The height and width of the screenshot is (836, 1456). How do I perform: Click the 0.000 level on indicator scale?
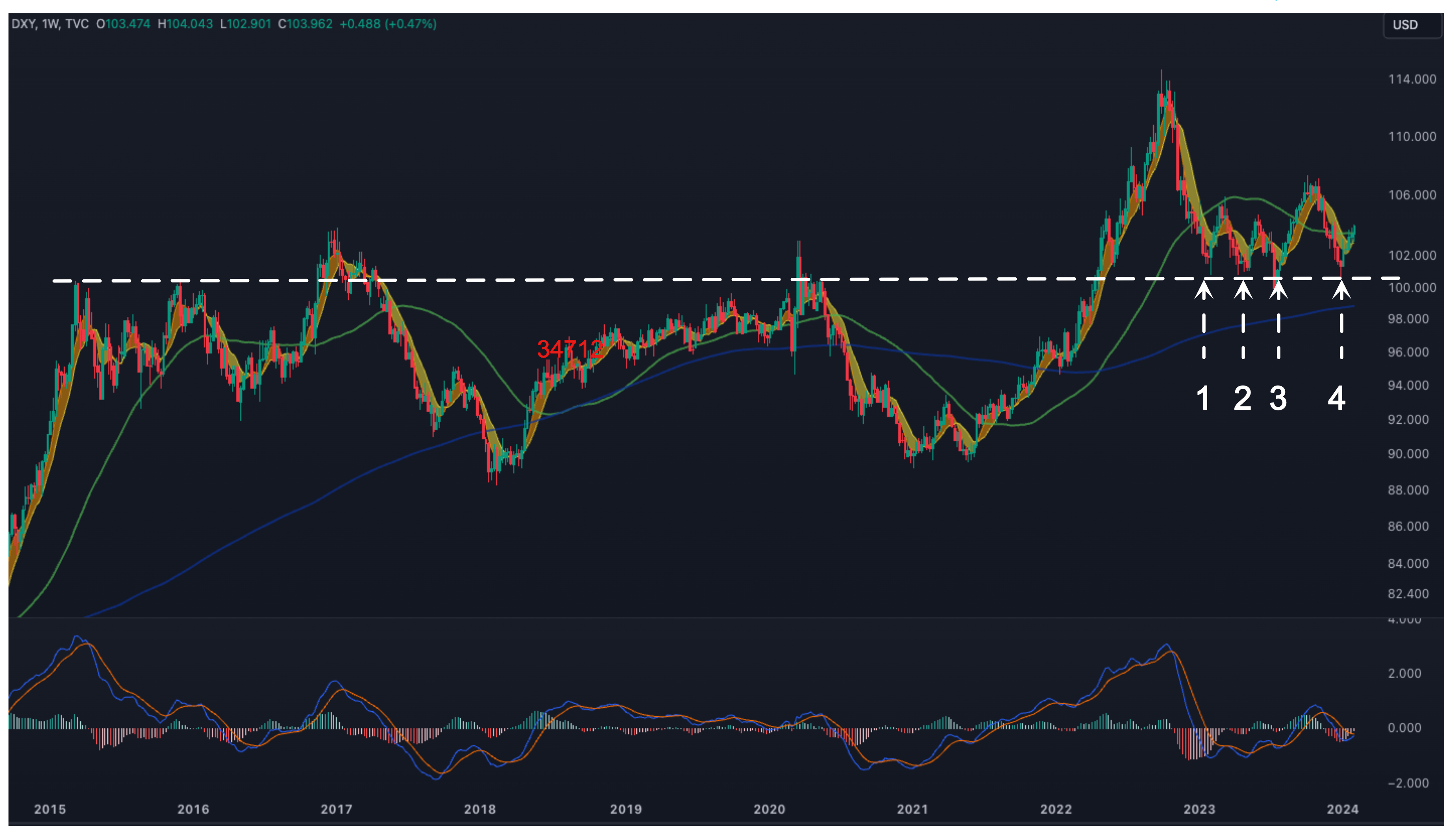pyautogui.click(x=1404, y=728)
